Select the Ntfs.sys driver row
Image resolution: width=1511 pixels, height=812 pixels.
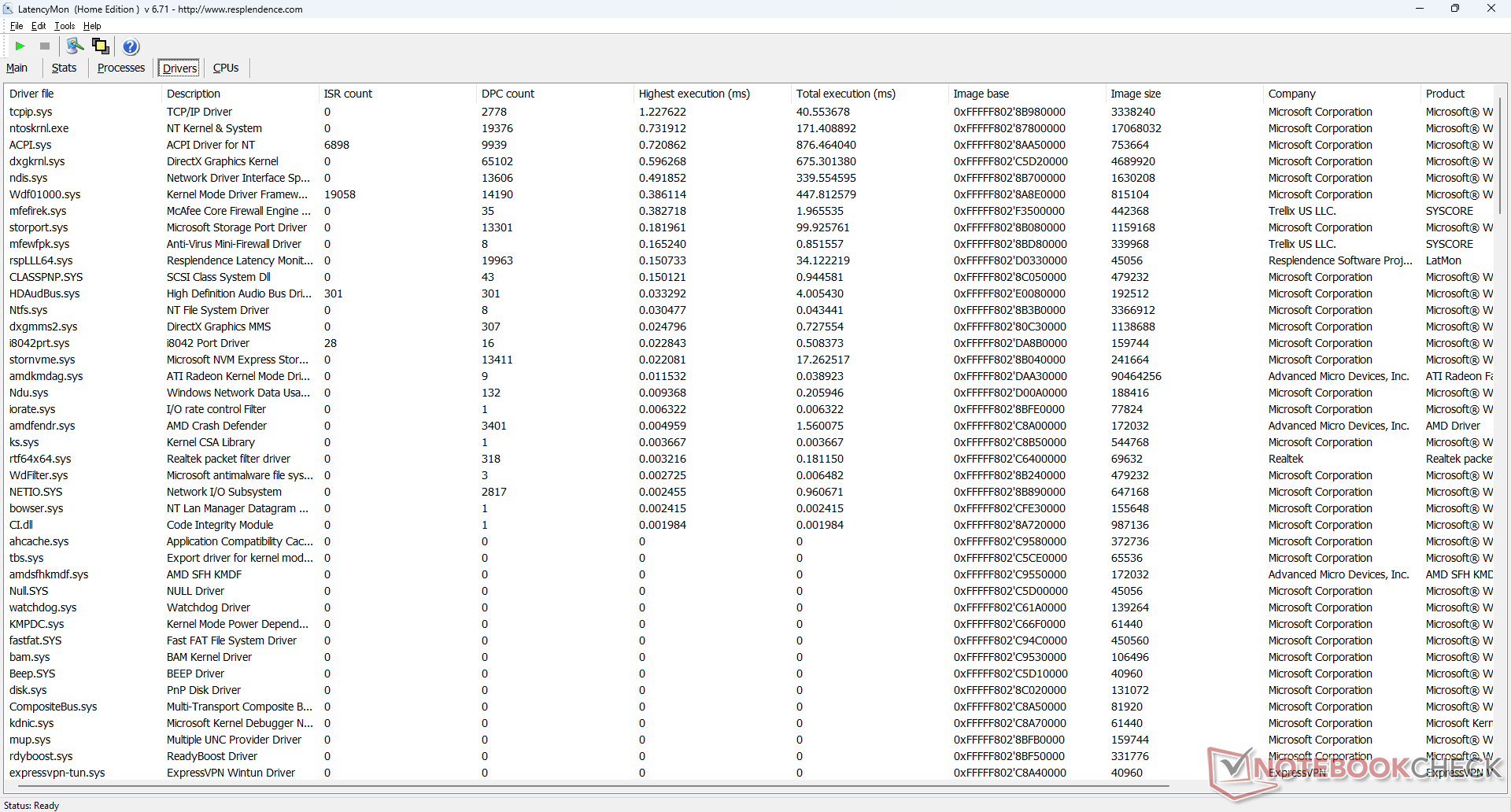749,310
